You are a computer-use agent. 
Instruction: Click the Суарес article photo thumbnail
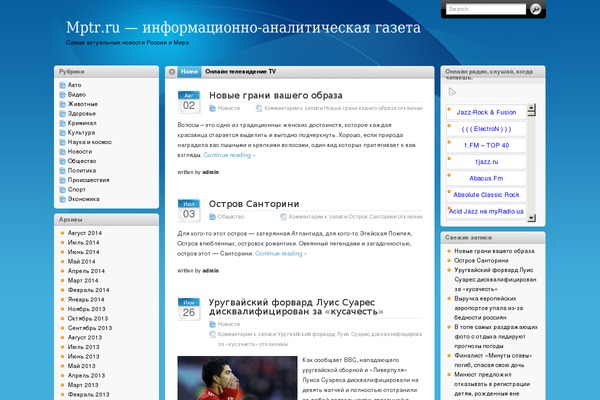point(237,378)
